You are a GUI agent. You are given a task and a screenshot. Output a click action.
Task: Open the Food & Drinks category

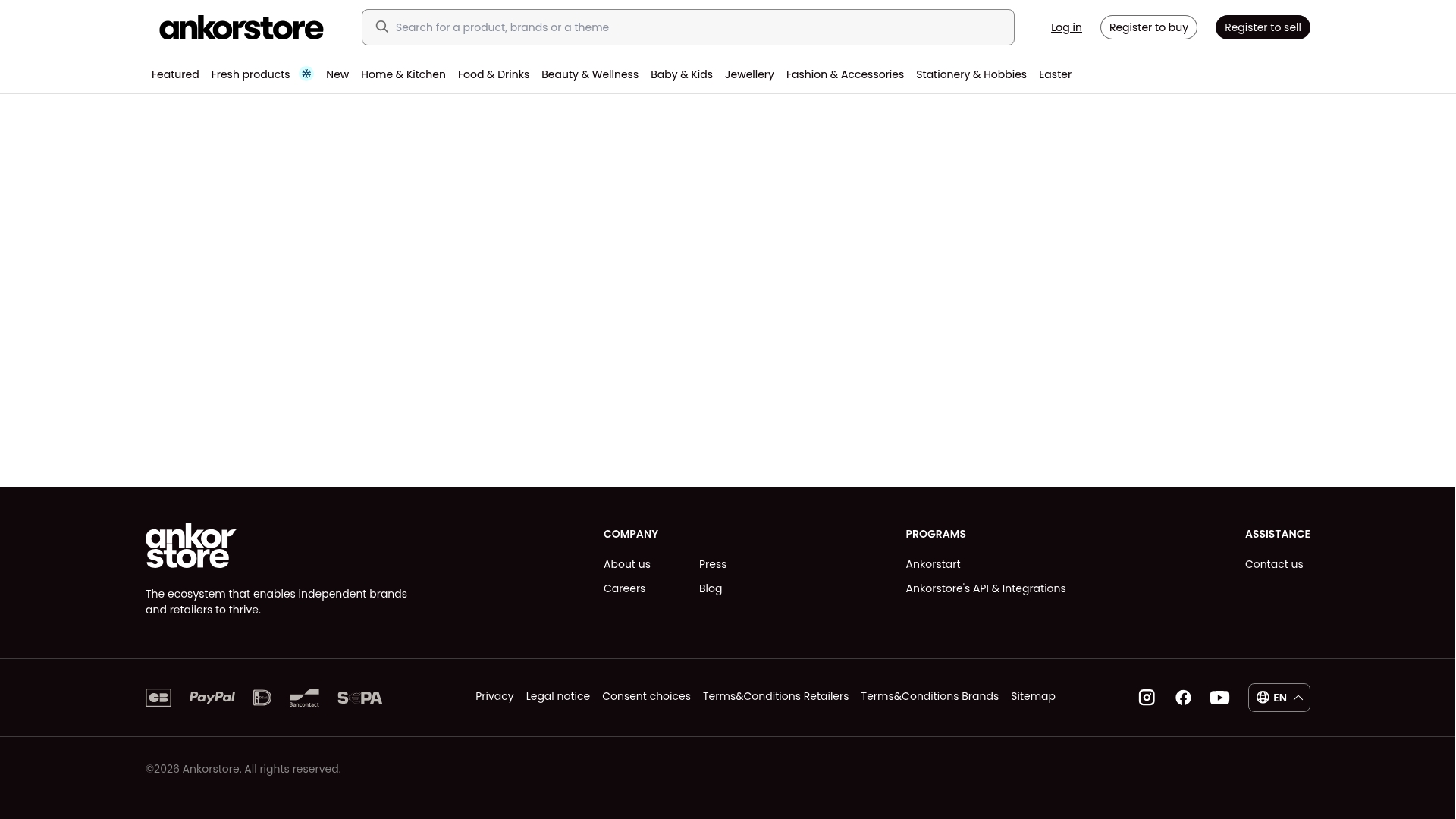tap(494, 74)
